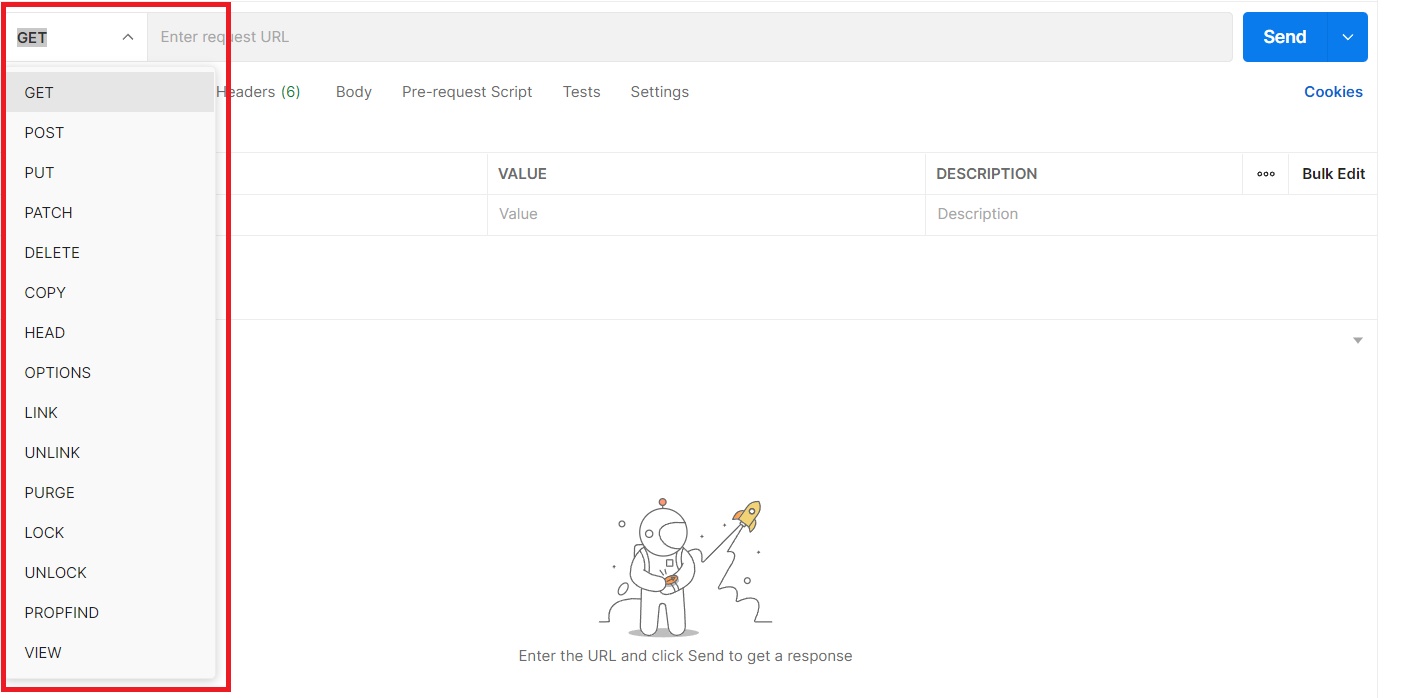Pick LINK from the method list
Image resolution: width=1425 pixels, height=698 pixels.
coord(111,412)
